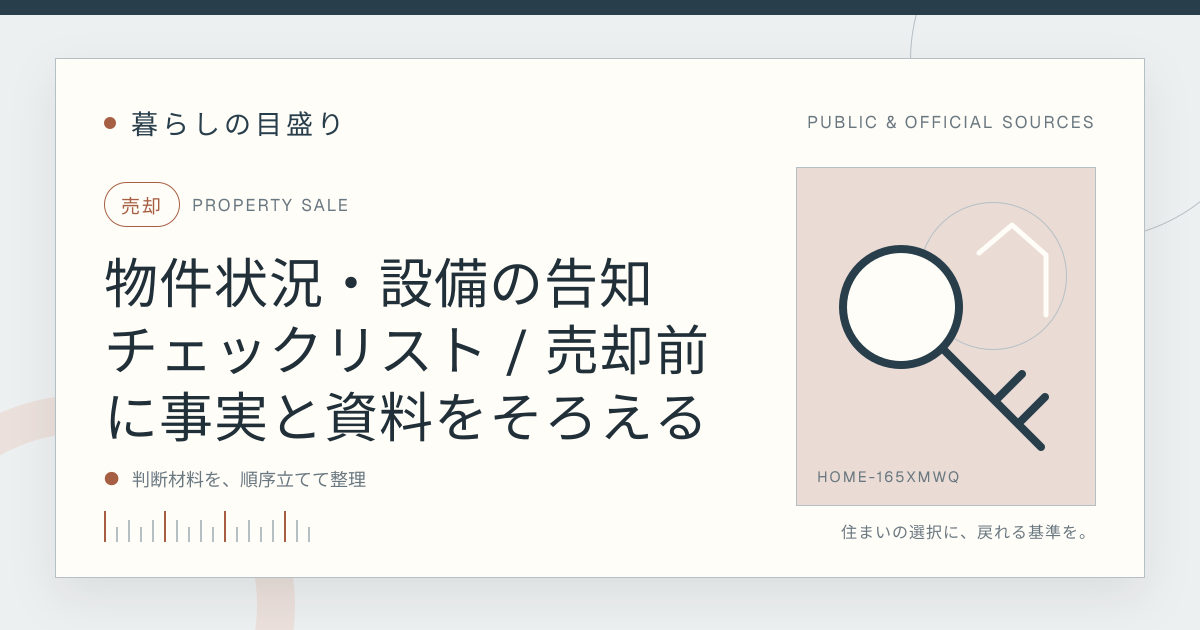Select the 売却 category pill
This screenshot has width=1200, height=630.
[142, 205]
